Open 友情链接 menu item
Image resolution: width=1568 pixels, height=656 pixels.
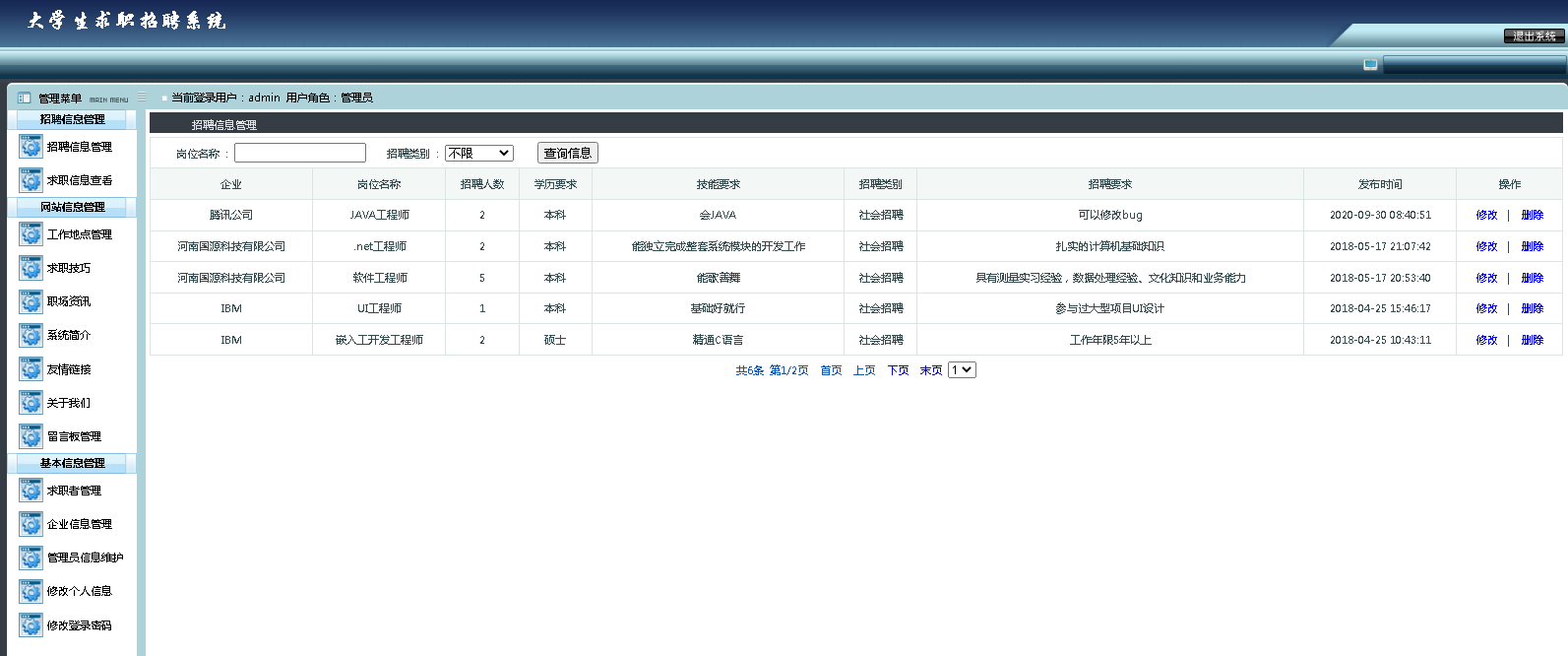69,369
